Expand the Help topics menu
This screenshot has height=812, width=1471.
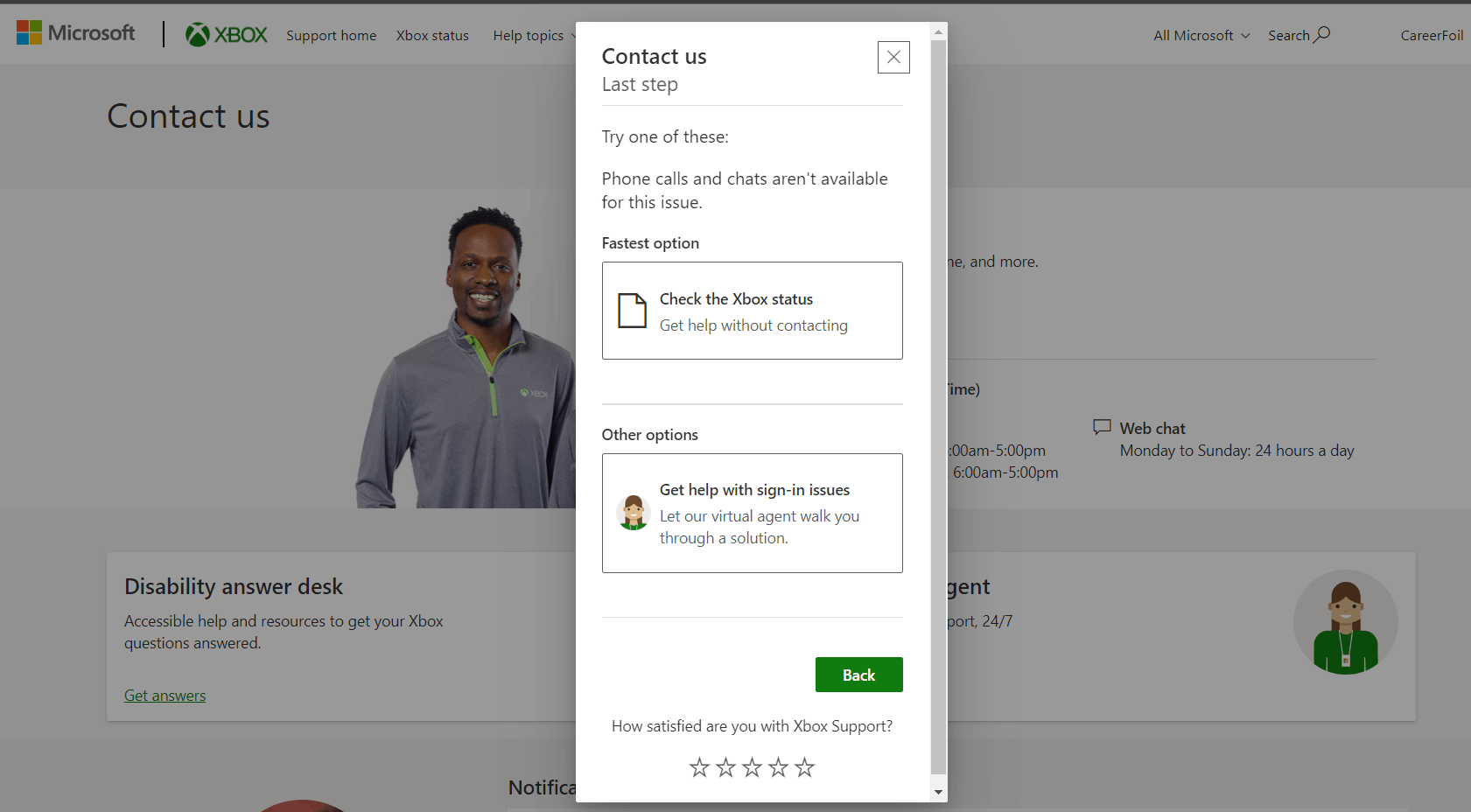(x=534, y=36)
